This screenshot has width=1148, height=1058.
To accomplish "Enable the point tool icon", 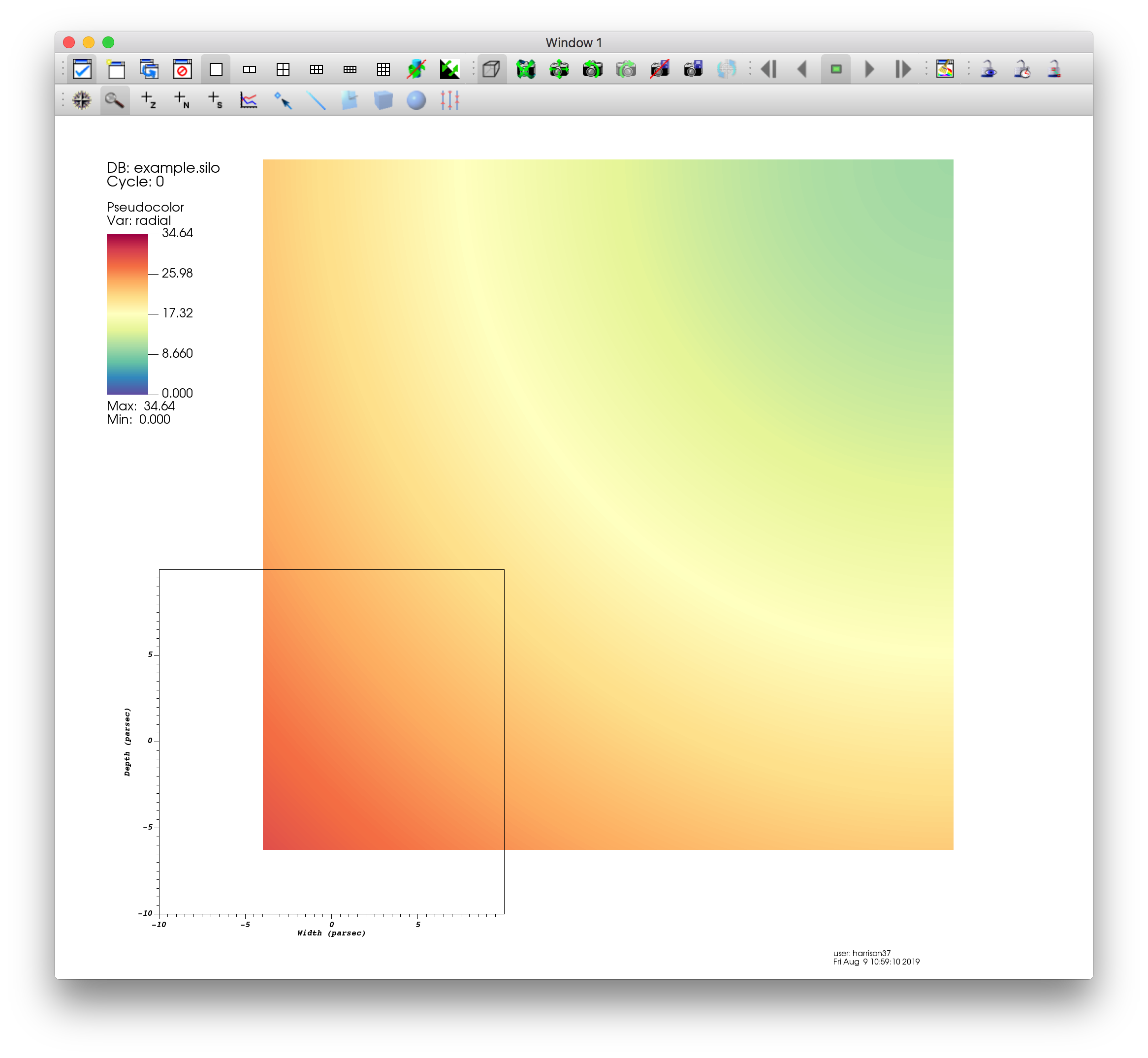I will (283, 100).
